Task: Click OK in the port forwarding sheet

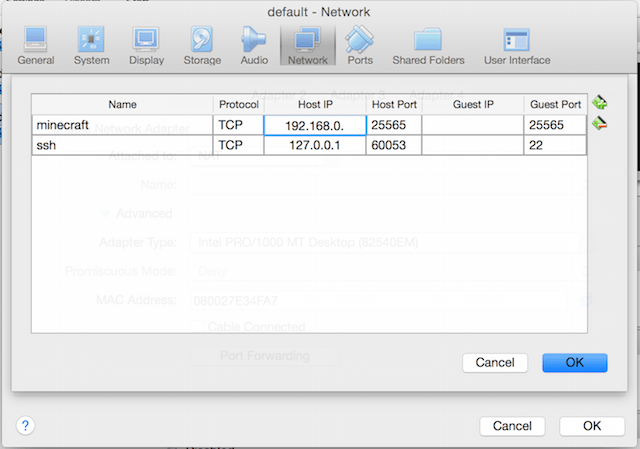Action: coord(575,362)
